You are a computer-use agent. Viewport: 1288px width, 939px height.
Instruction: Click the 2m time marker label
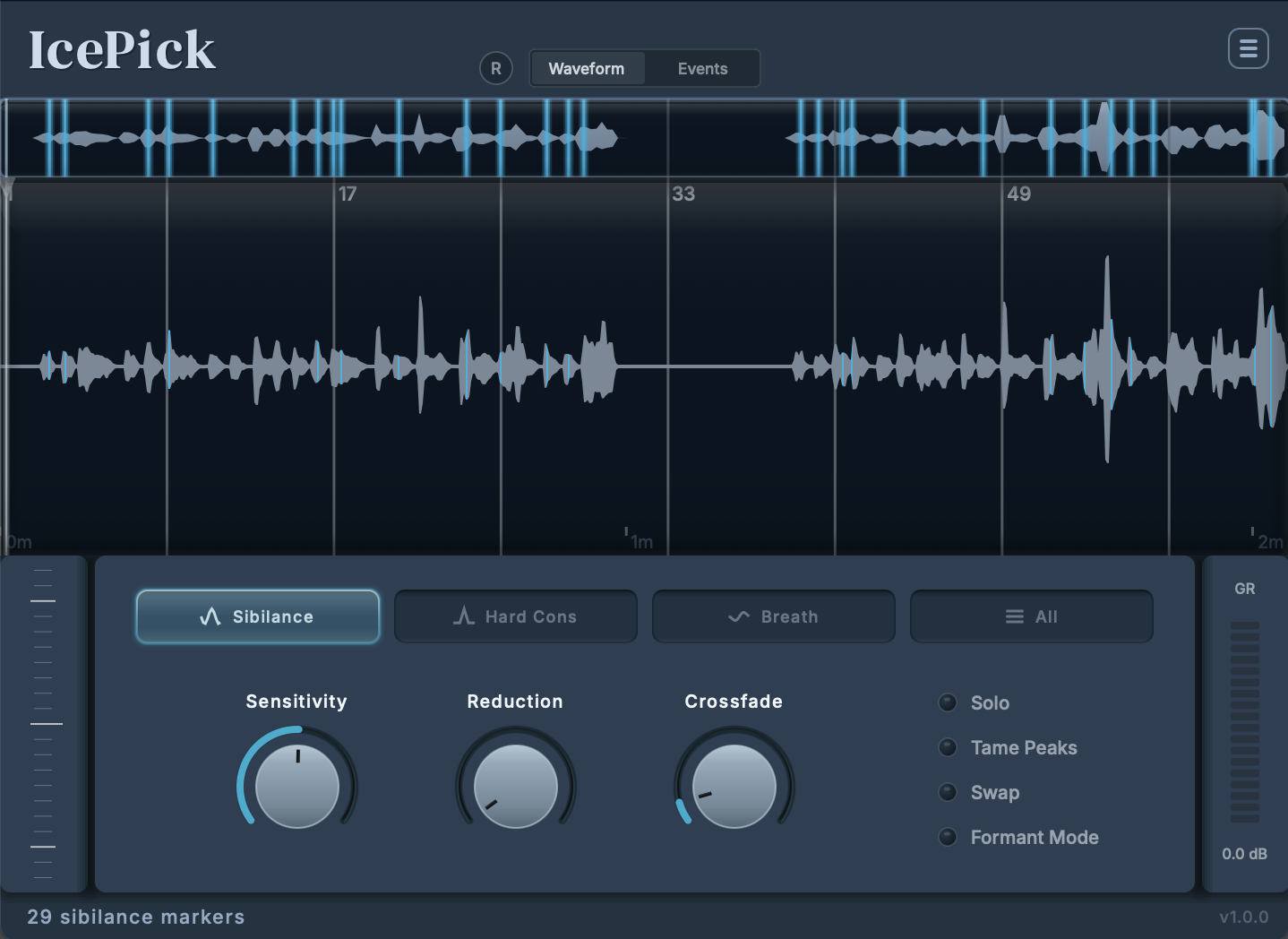(x=1270, y=541)
